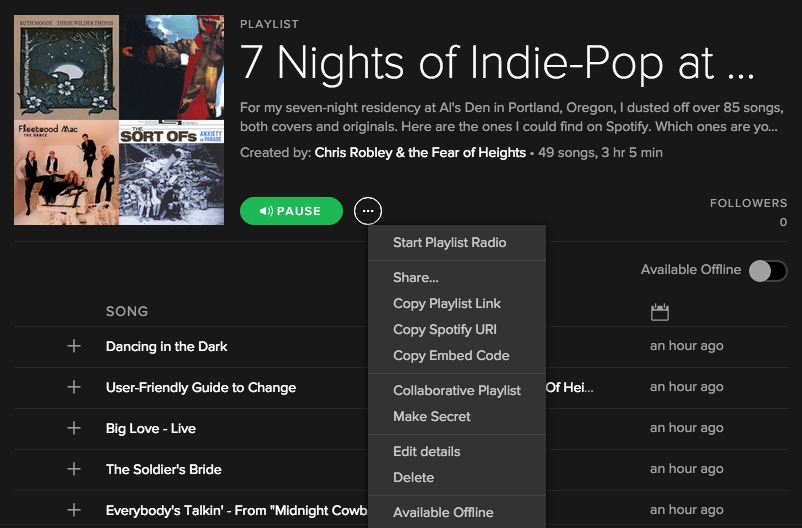802x528 pixels.
Task: Select Copy Playlist Link
Action: (447, 303)
